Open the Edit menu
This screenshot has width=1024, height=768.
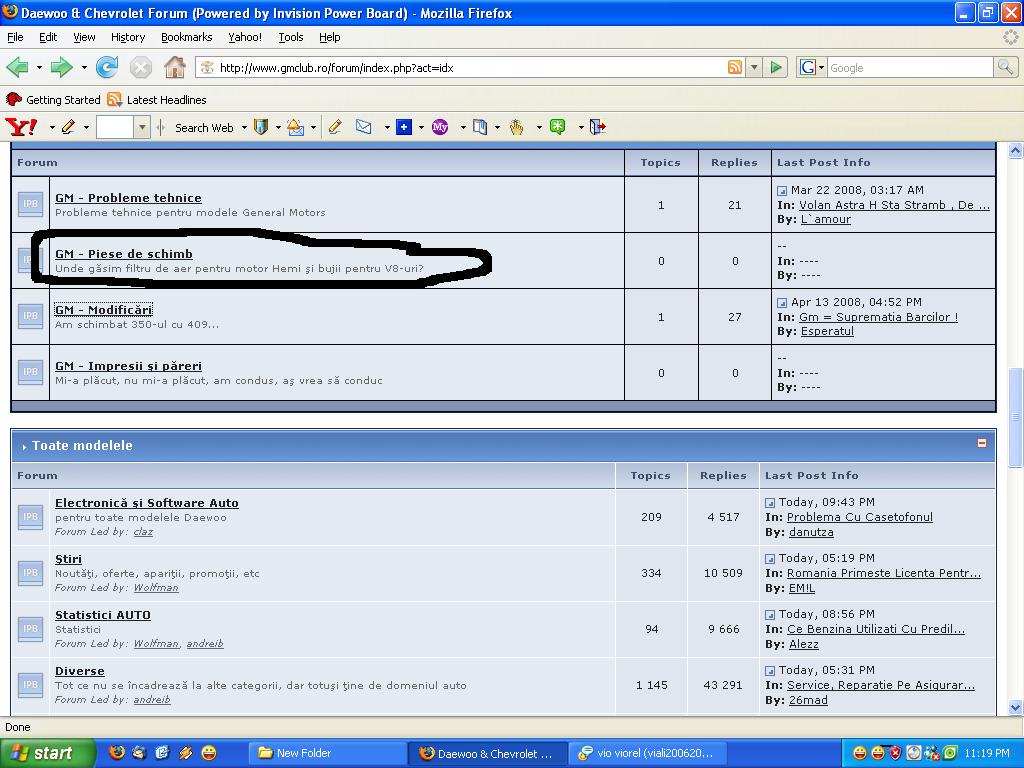48,37
